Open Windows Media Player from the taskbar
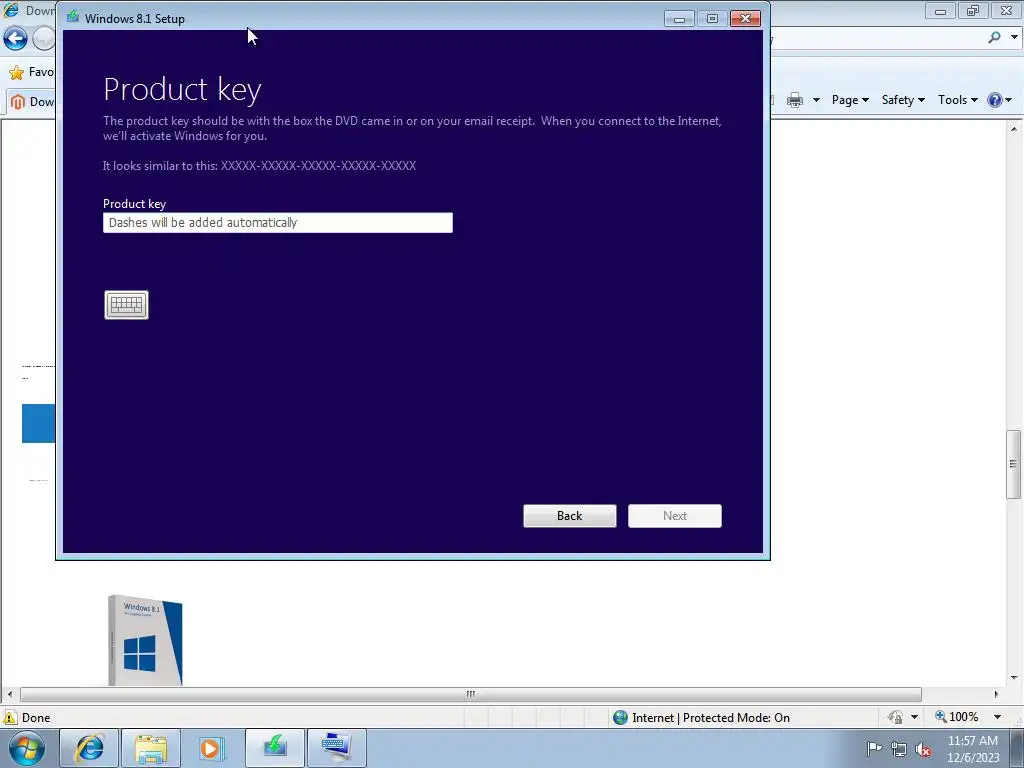 pyautogui.click(x=212, y=748)
